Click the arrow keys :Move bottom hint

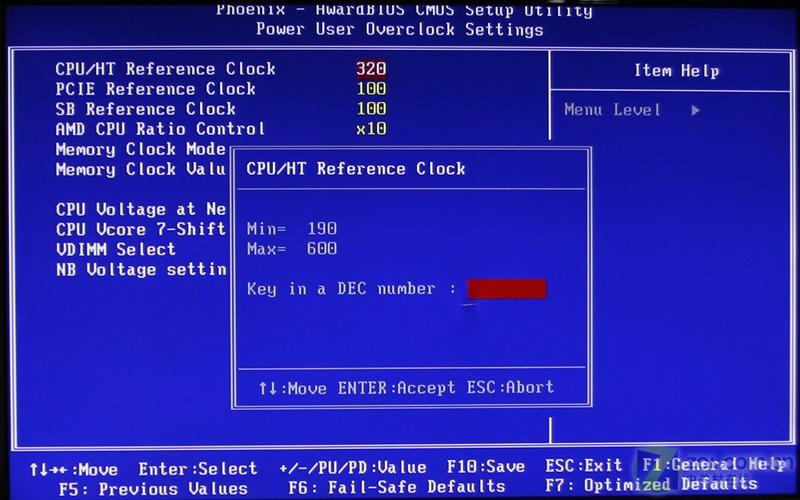pyautogui.click(x=73, y=469)
